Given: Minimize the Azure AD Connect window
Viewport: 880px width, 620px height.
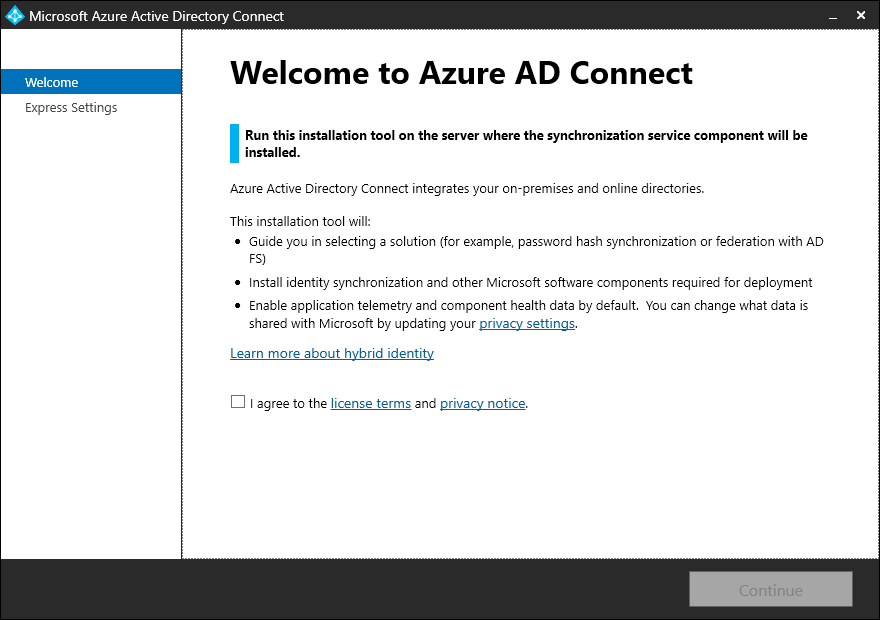Looking at the screenshot, I should pyautogui.click(x=833, y=16).
